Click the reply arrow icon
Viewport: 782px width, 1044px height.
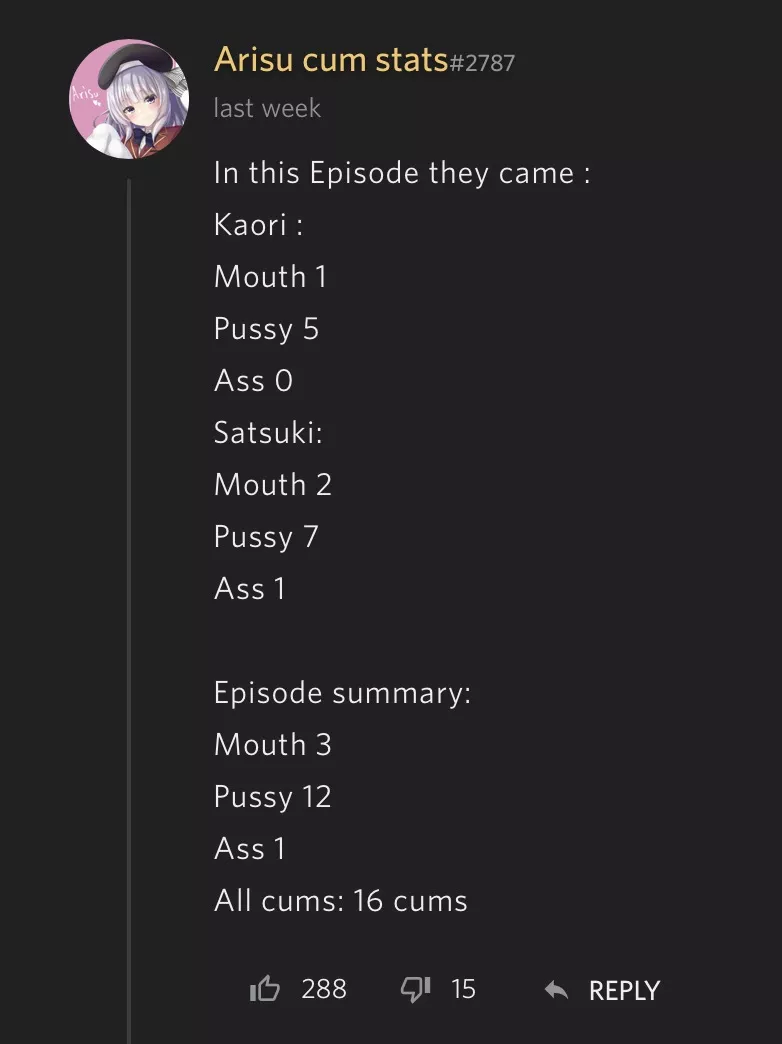(x=556, y=991)
